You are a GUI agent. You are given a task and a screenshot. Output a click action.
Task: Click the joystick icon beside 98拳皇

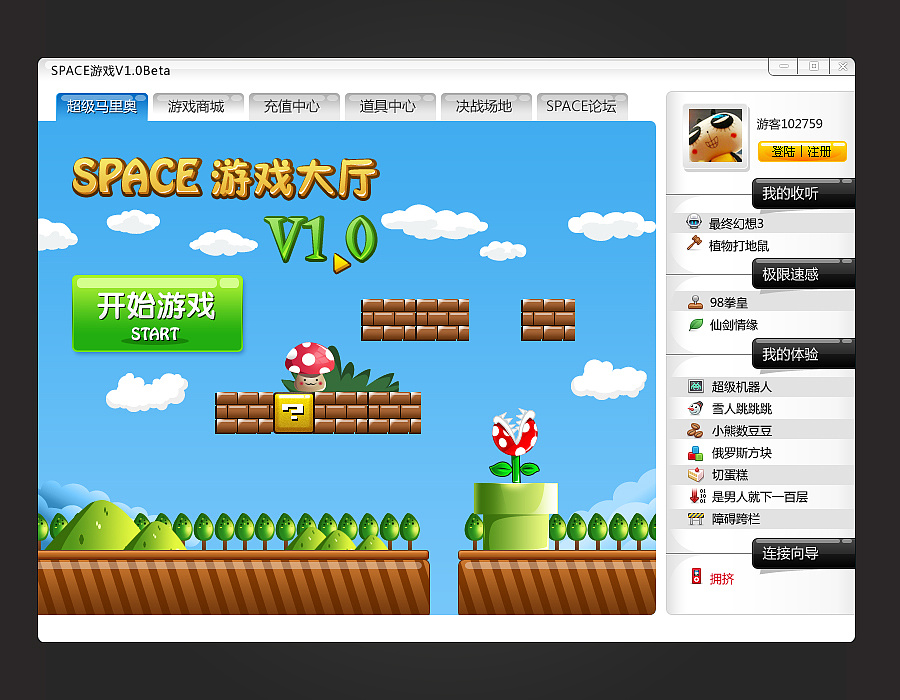coord(695,301)
